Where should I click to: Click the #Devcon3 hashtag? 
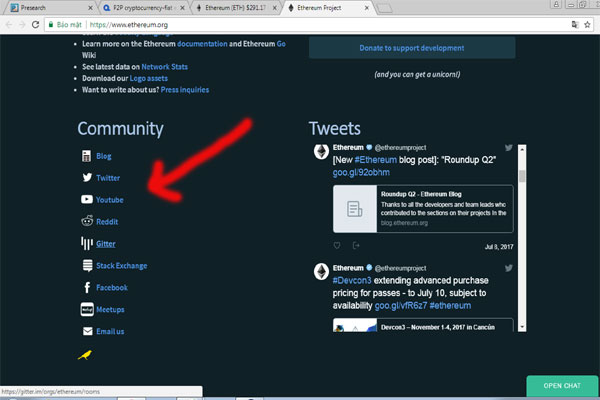[x=352, y=281]
